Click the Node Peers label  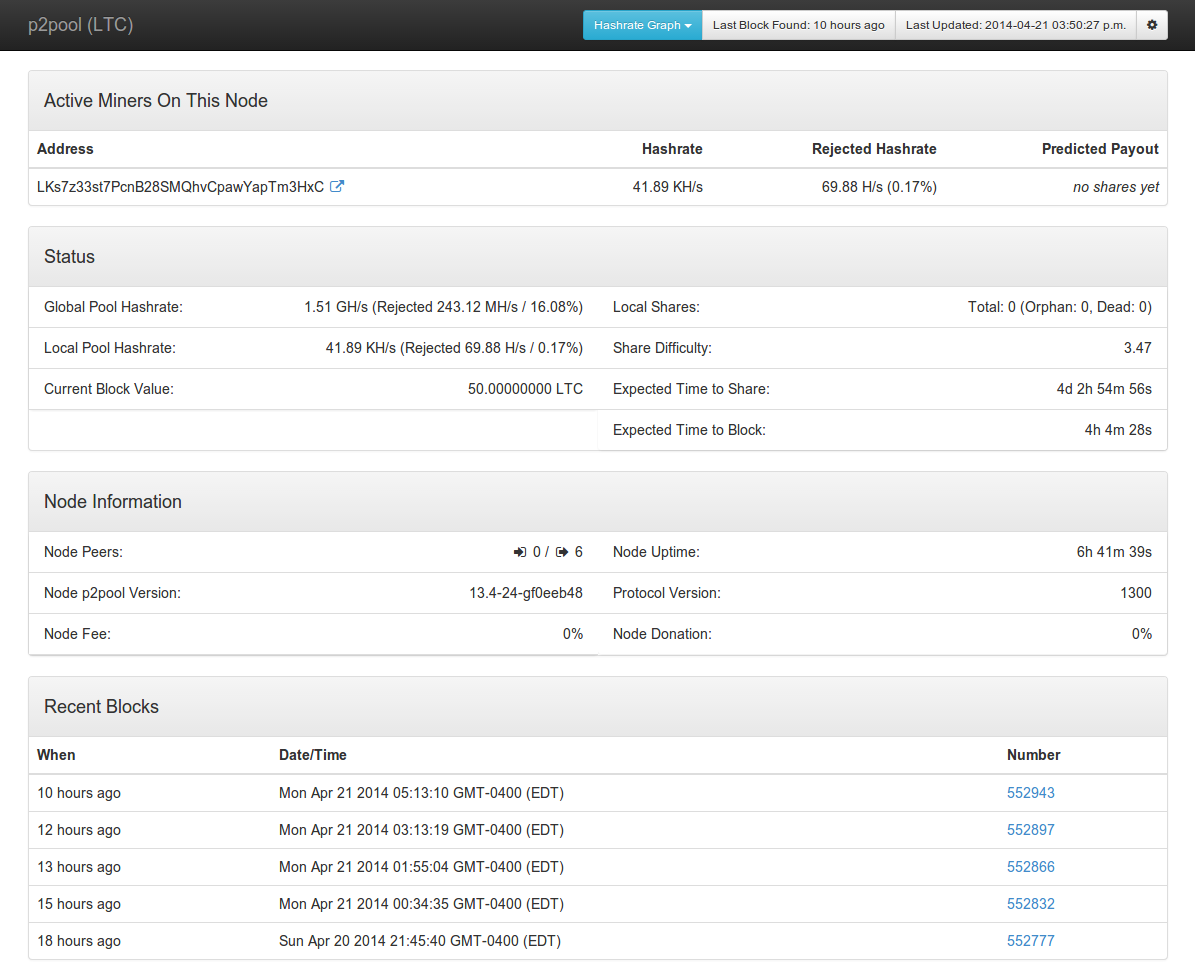pos(83,552)
